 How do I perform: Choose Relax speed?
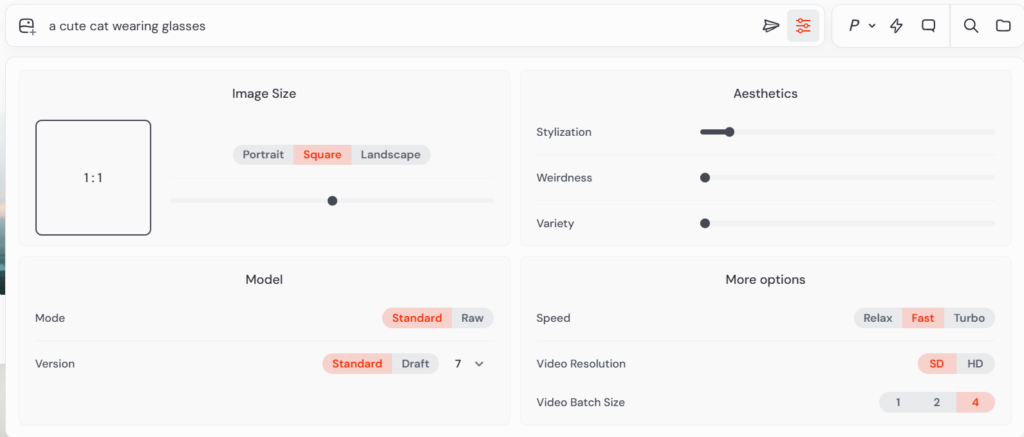[878, 318]
